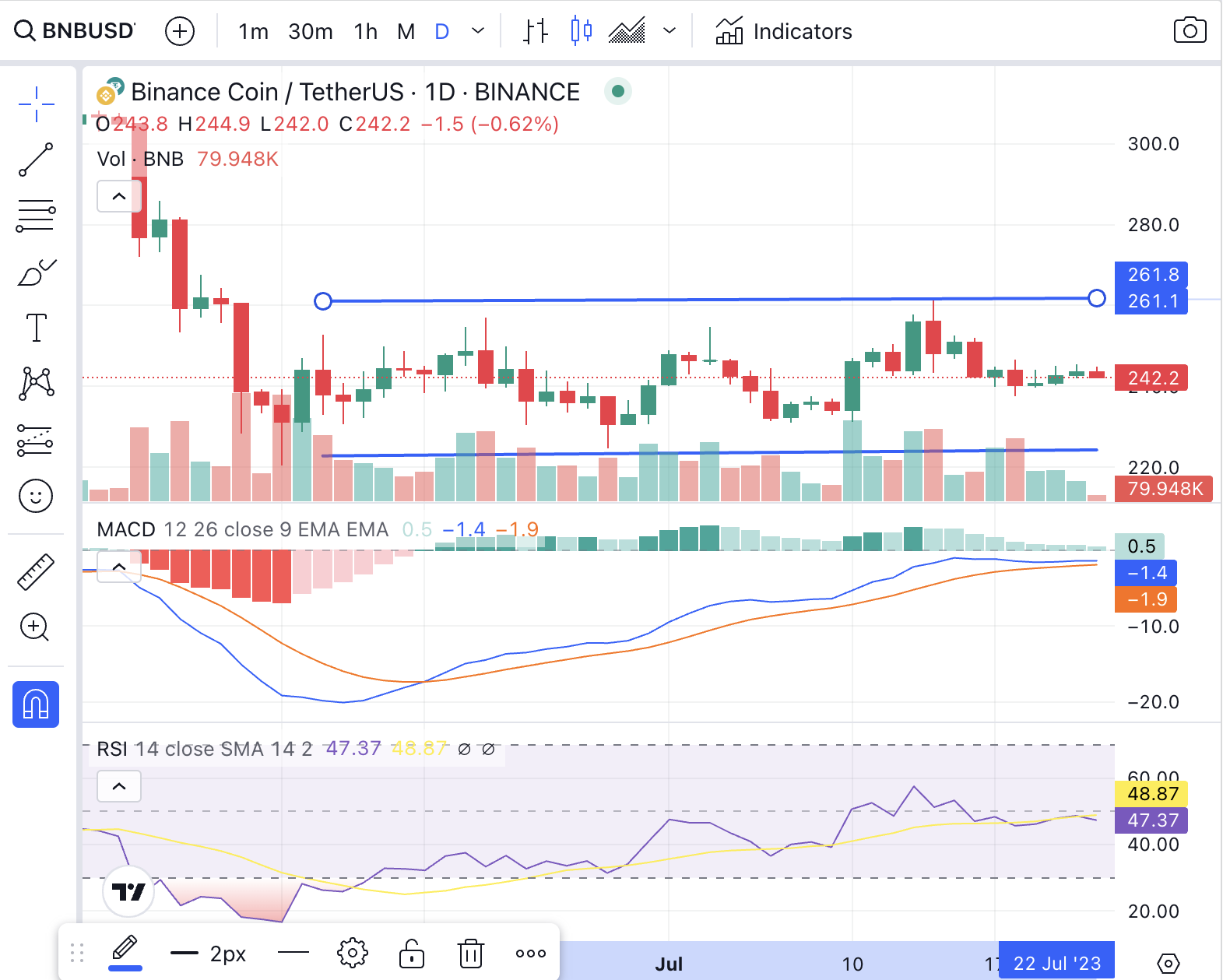The height and width of the screenshot is (980, 1223).
Task: Collapse the main chart legend
Action: click(x=119, y=196)
